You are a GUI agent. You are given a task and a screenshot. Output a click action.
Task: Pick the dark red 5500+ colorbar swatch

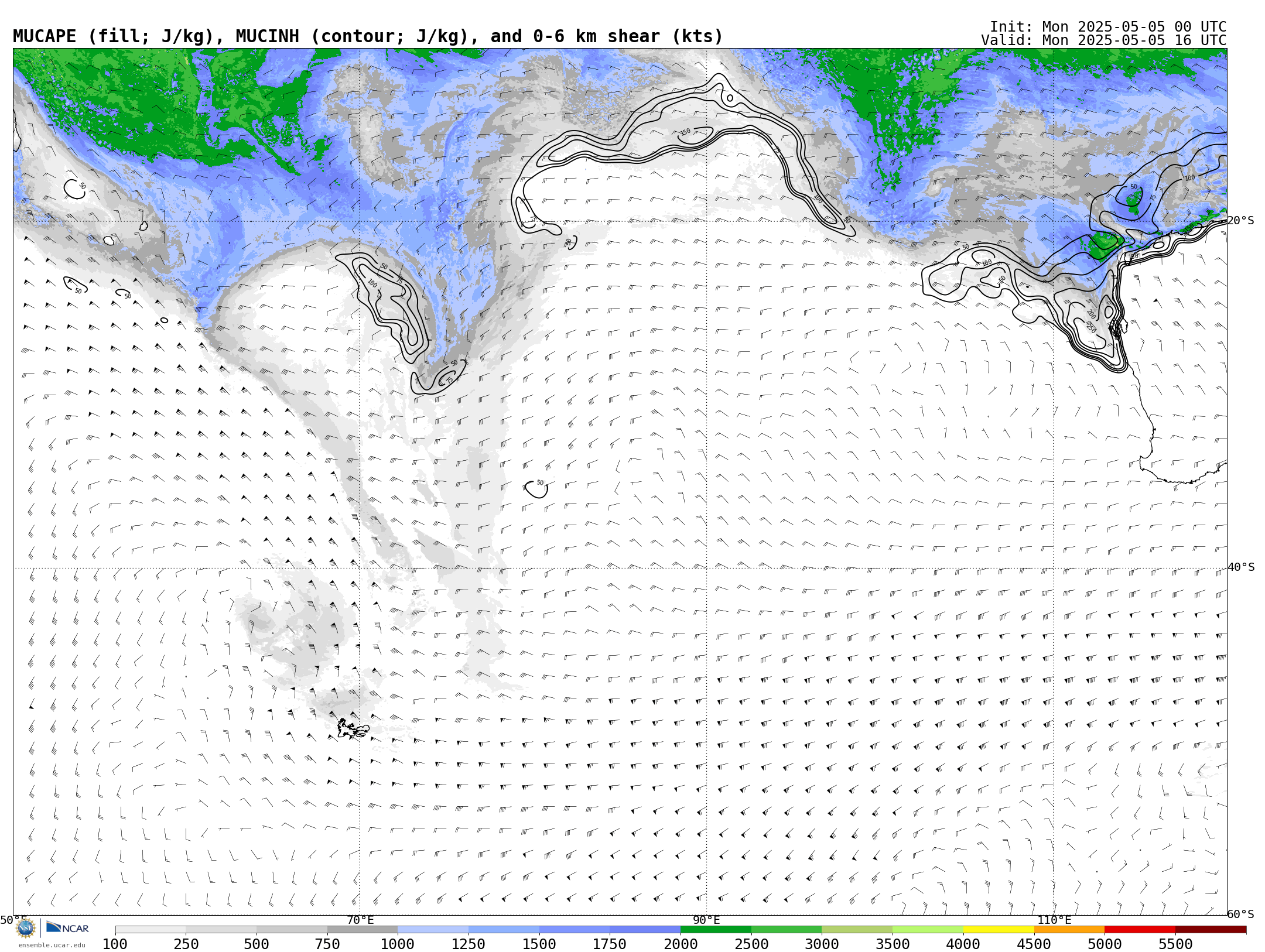click(x=1211, y=930)
